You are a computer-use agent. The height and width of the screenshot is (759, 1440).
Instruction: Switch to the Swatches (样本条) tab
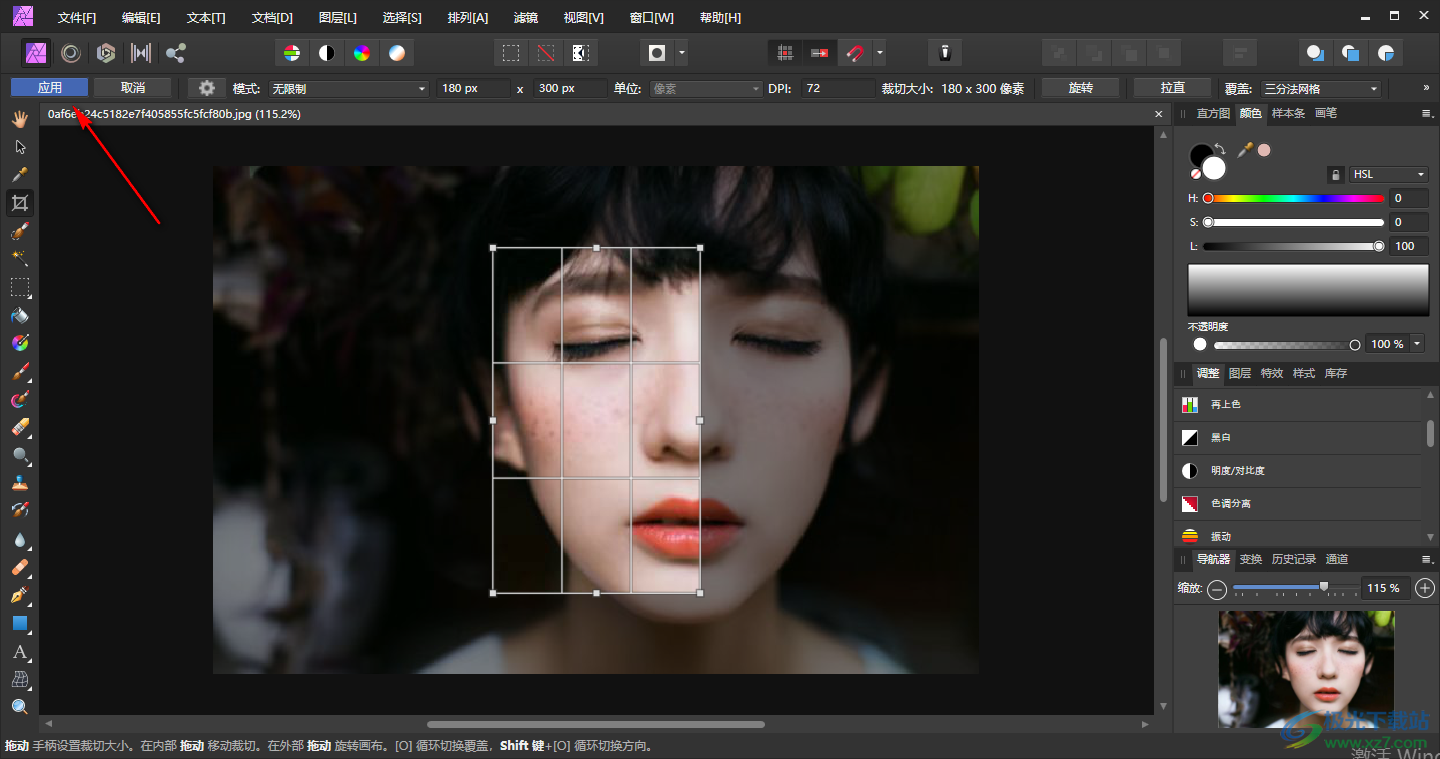point(1288,114)
